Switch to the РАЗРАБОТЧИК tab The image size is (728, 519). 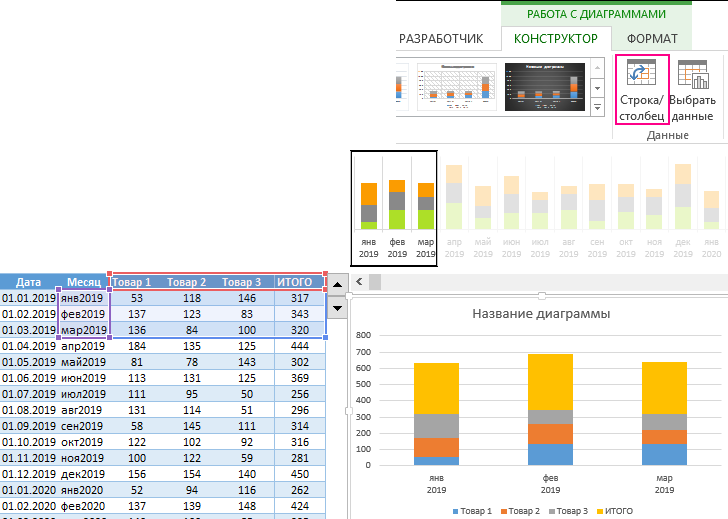pos(441,39)
